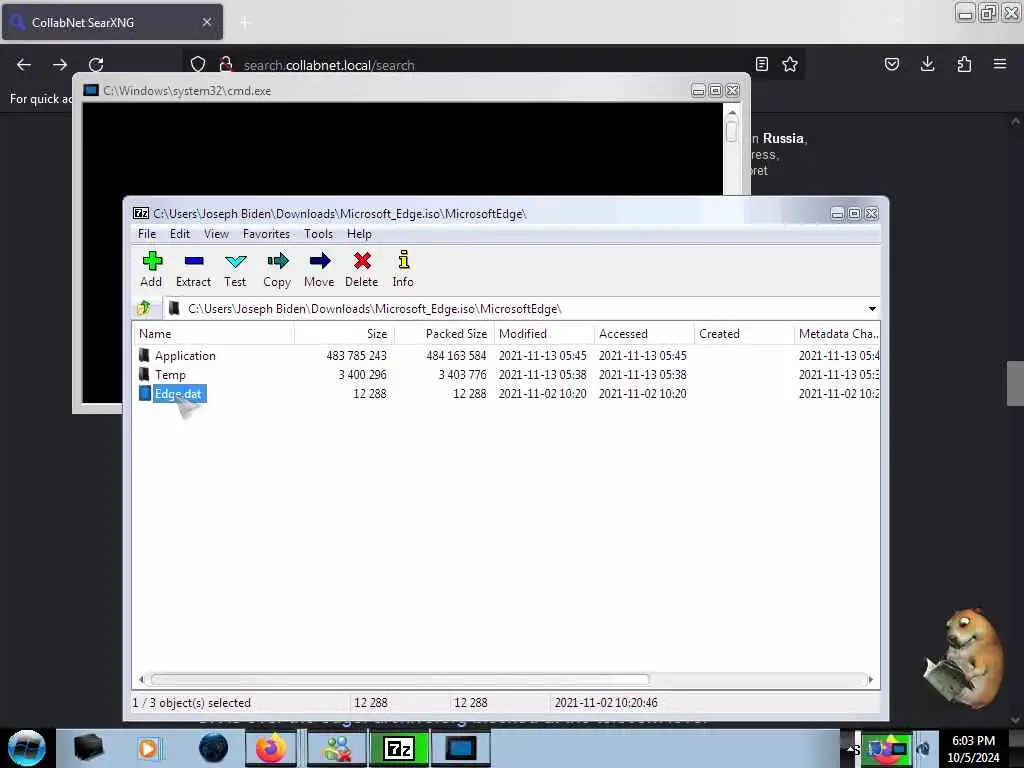Click the Windows Start orb
Viewport: 1024px width, 768px height.
tap(27, 748)
